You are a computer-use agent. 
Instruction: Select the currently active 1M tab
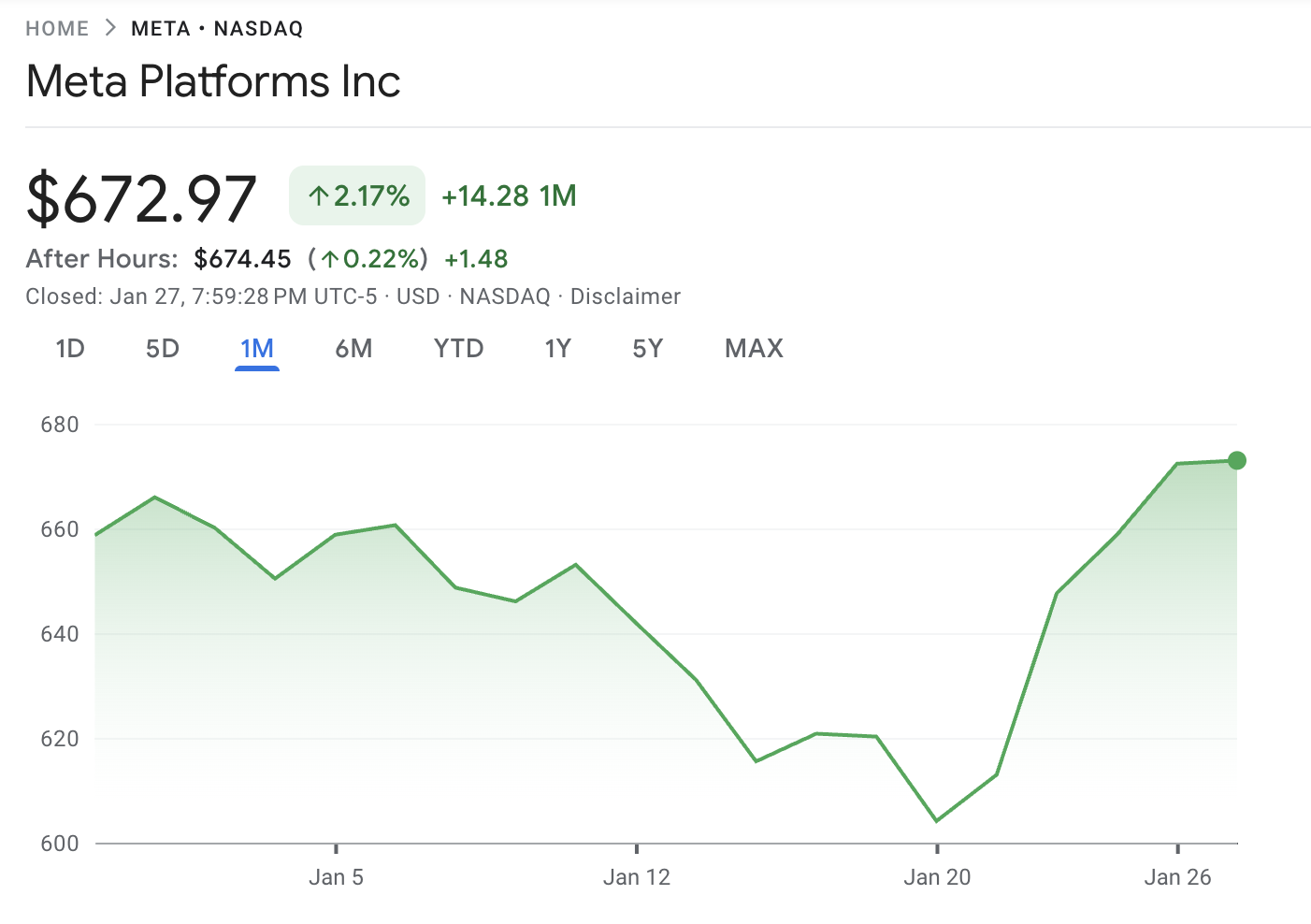[x=256, y=348]
